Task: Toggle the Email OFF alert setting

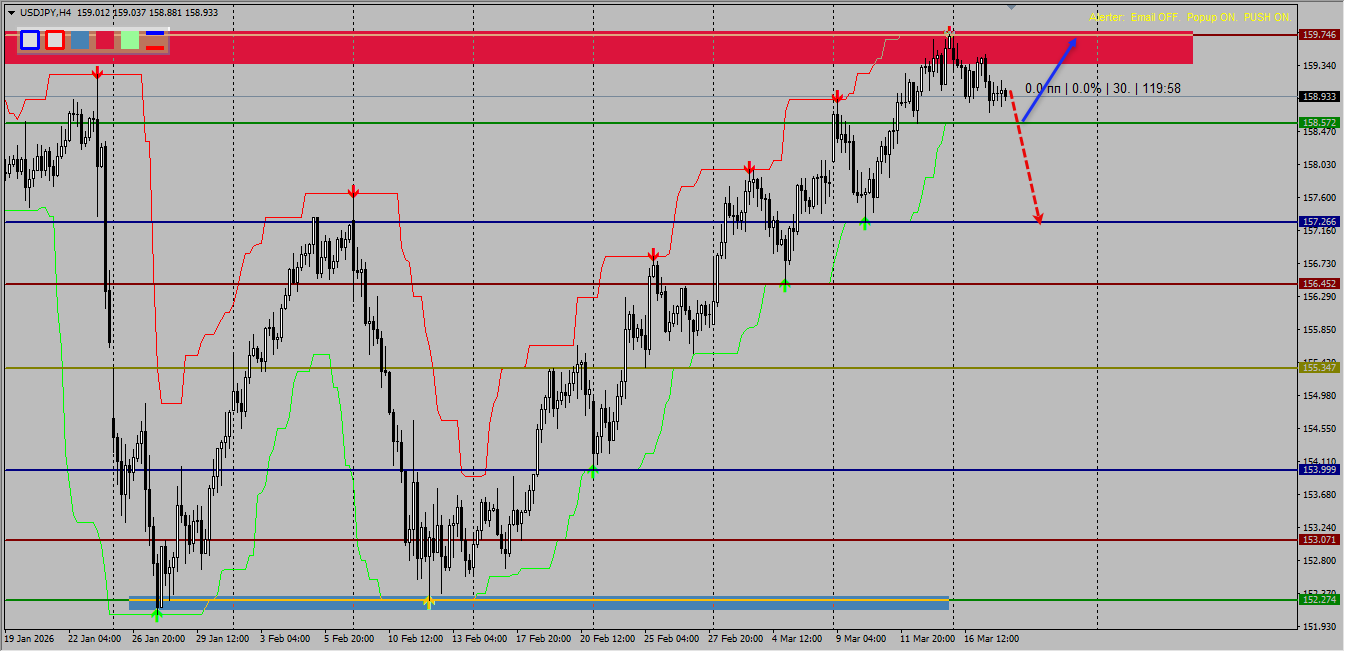Action: (1157, 17)
